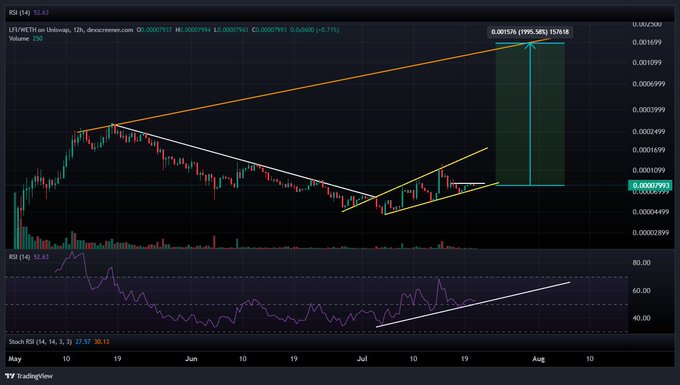
Task: Click the cyan price-range measurement arrow
Action: [530, 114]
